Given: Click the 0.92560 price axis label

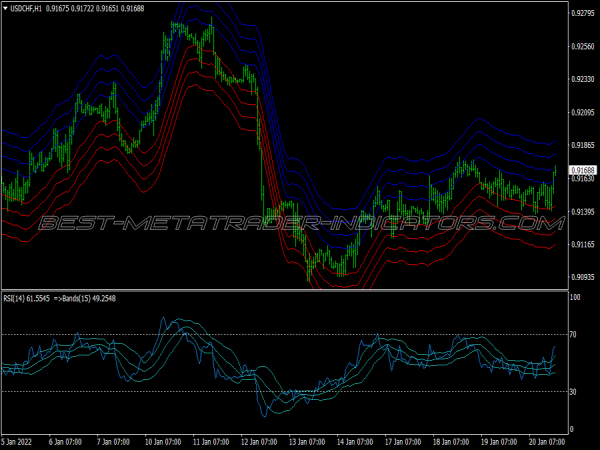Looking at the screenshot, I should click(x=583, y=47).
